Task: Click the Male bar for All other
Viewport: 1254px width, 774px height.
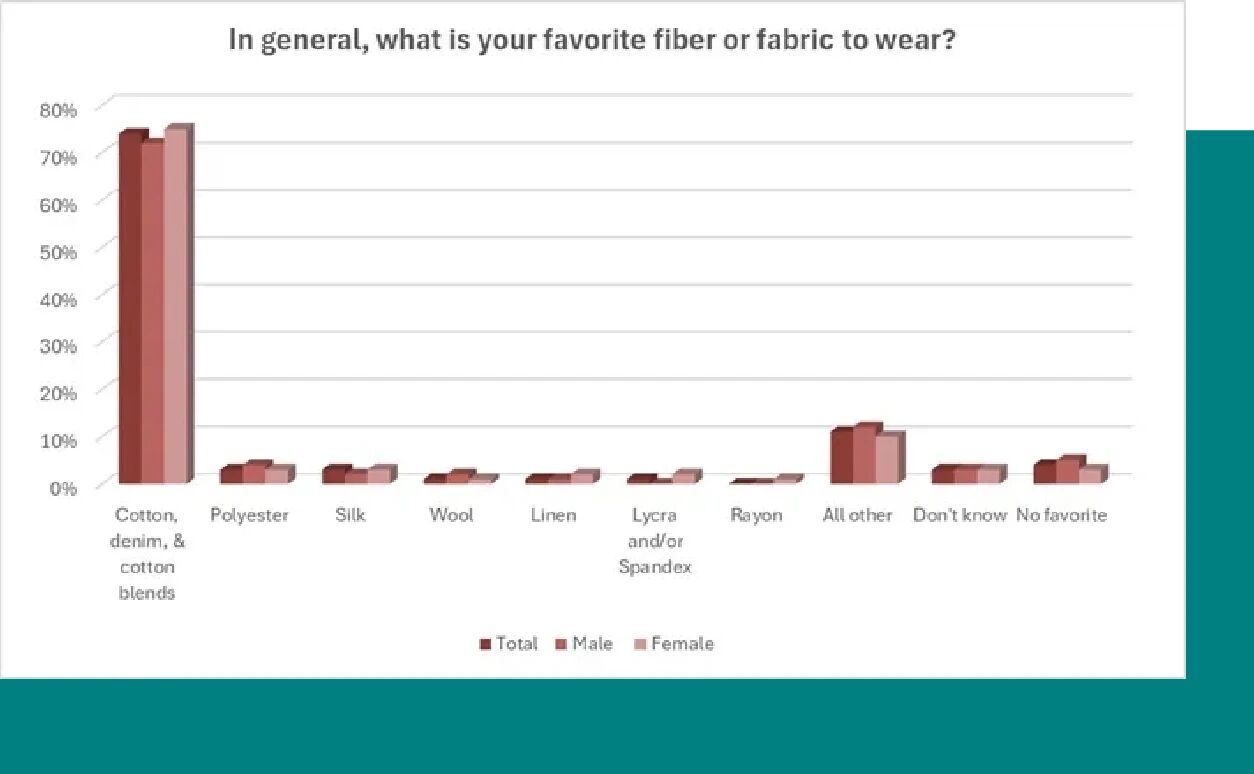Action: coord(865,456)
